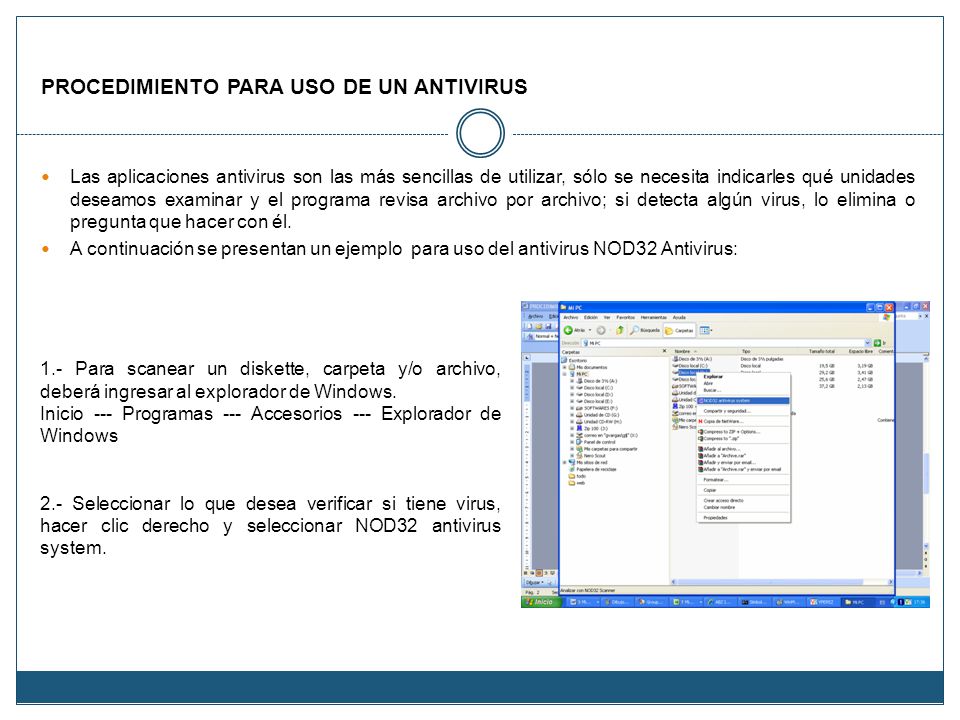
Task: Select NOD32 antivirus system in context menu
Action: (743, 400)
